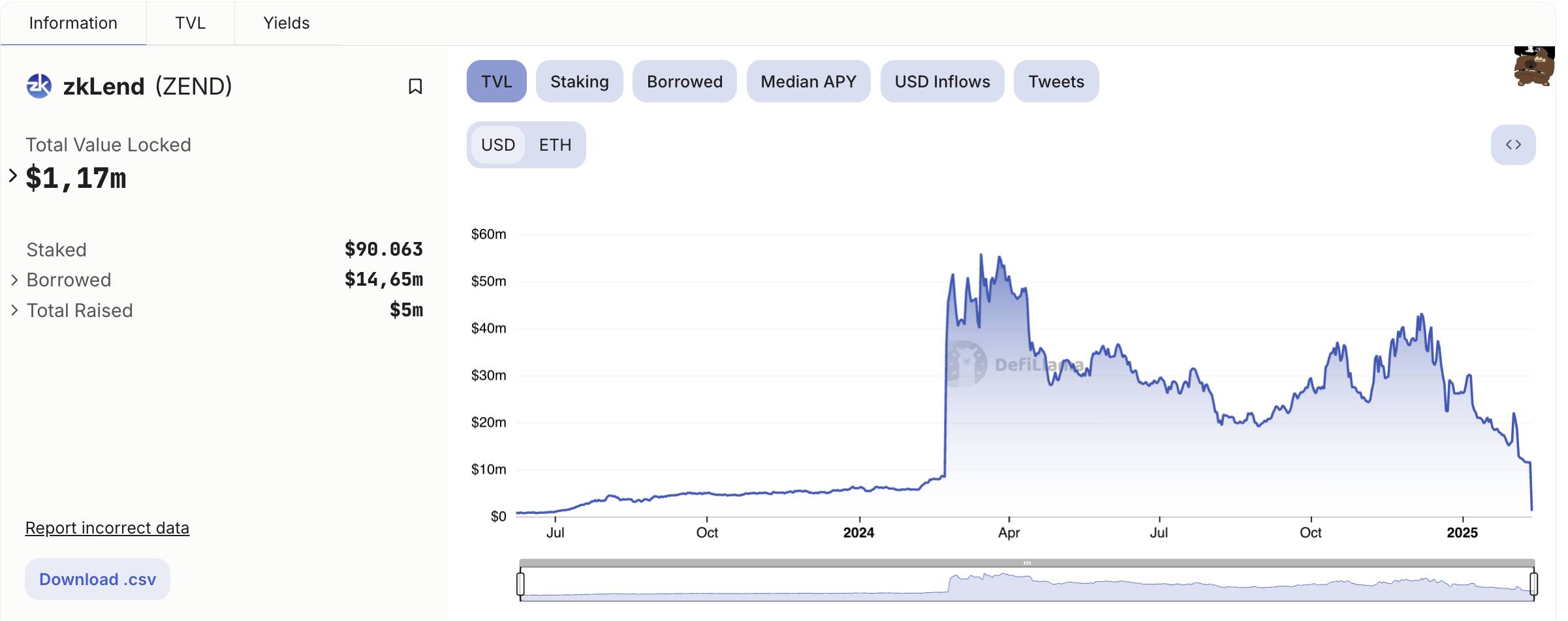
Task: Click the Borrowed value $14,65m
Action: 384,280
